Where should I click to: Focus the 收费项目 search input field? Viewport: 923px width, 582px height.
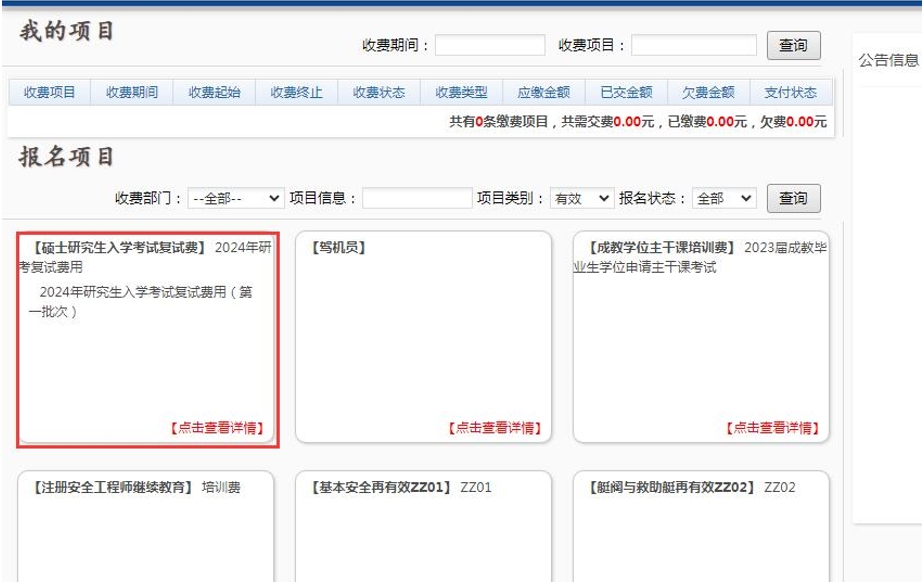pos(693,45)
